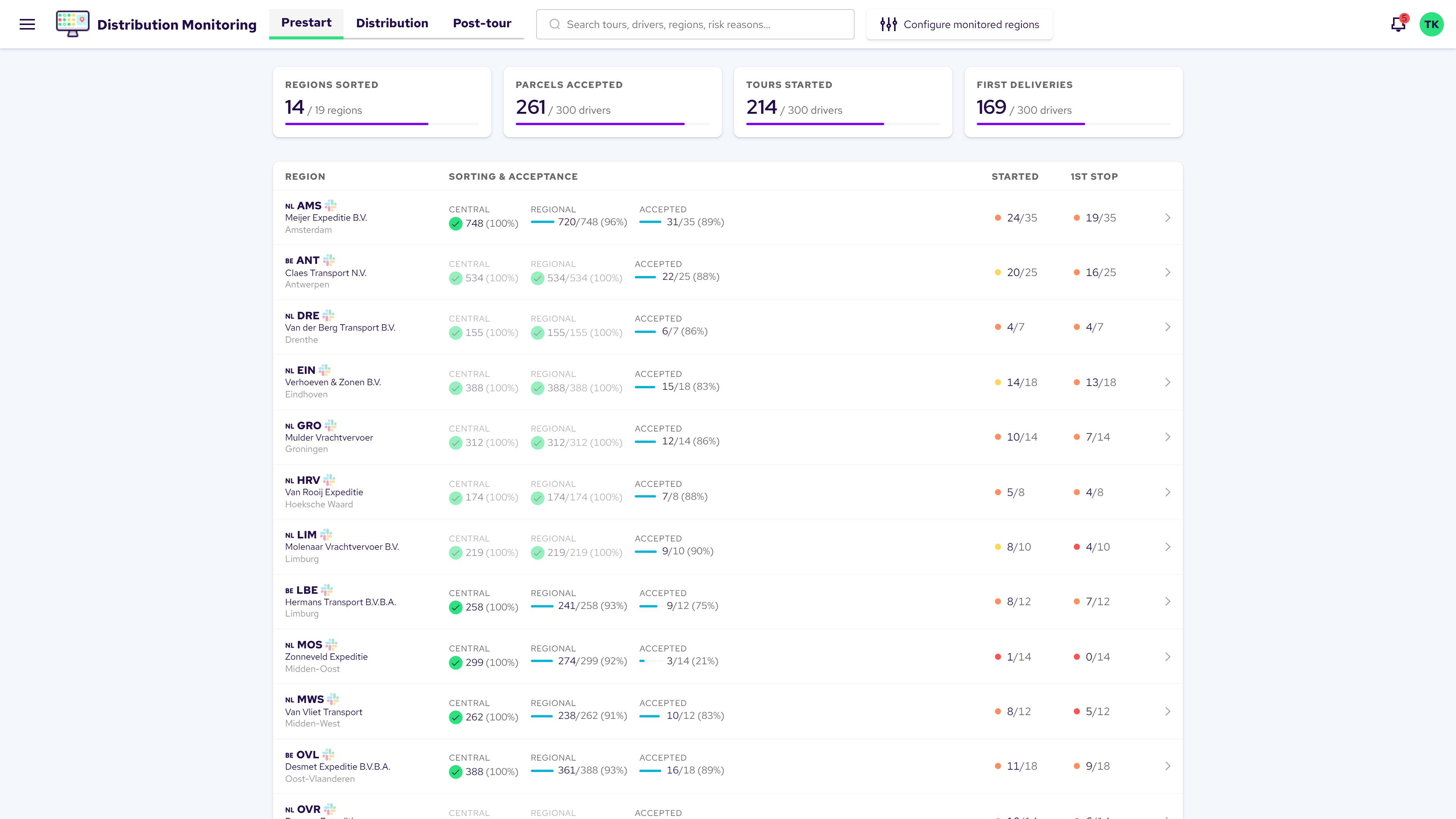Click the Slack icon beside LBE

pyautogui.click(x=327, y=590)
